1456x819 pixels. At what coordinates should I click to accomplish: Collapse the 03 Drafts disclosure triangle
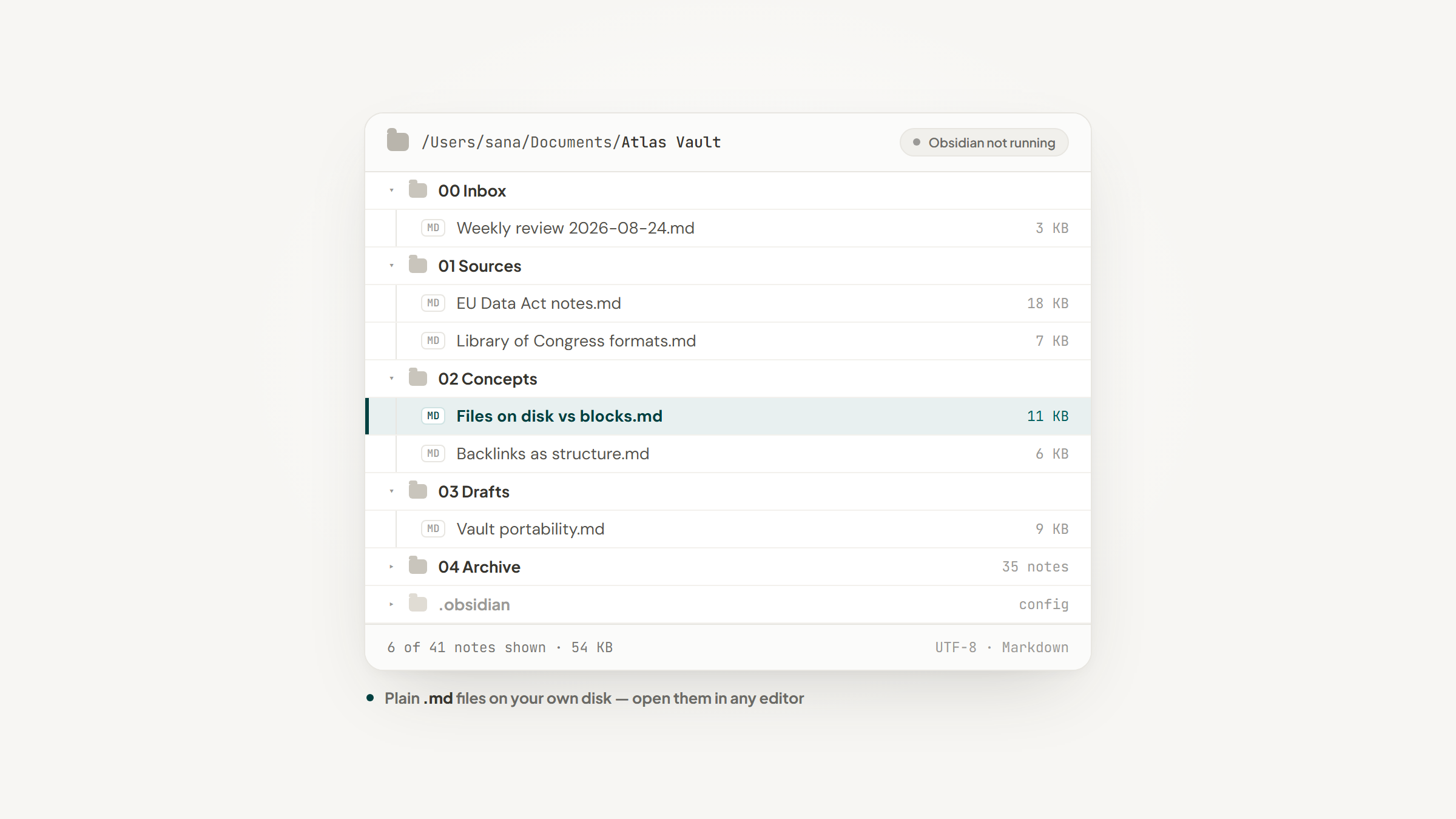(x=391, y=491)
